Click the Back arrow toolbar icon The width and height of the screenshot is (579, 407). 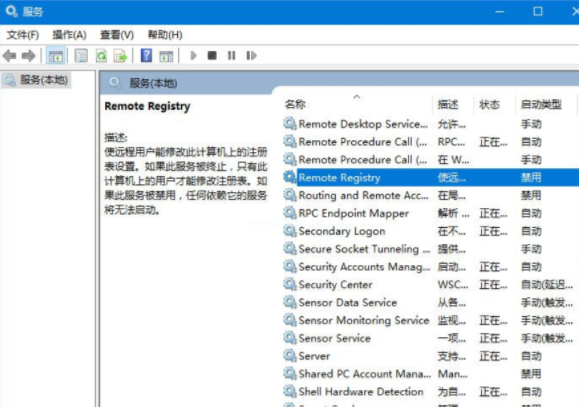10,56
